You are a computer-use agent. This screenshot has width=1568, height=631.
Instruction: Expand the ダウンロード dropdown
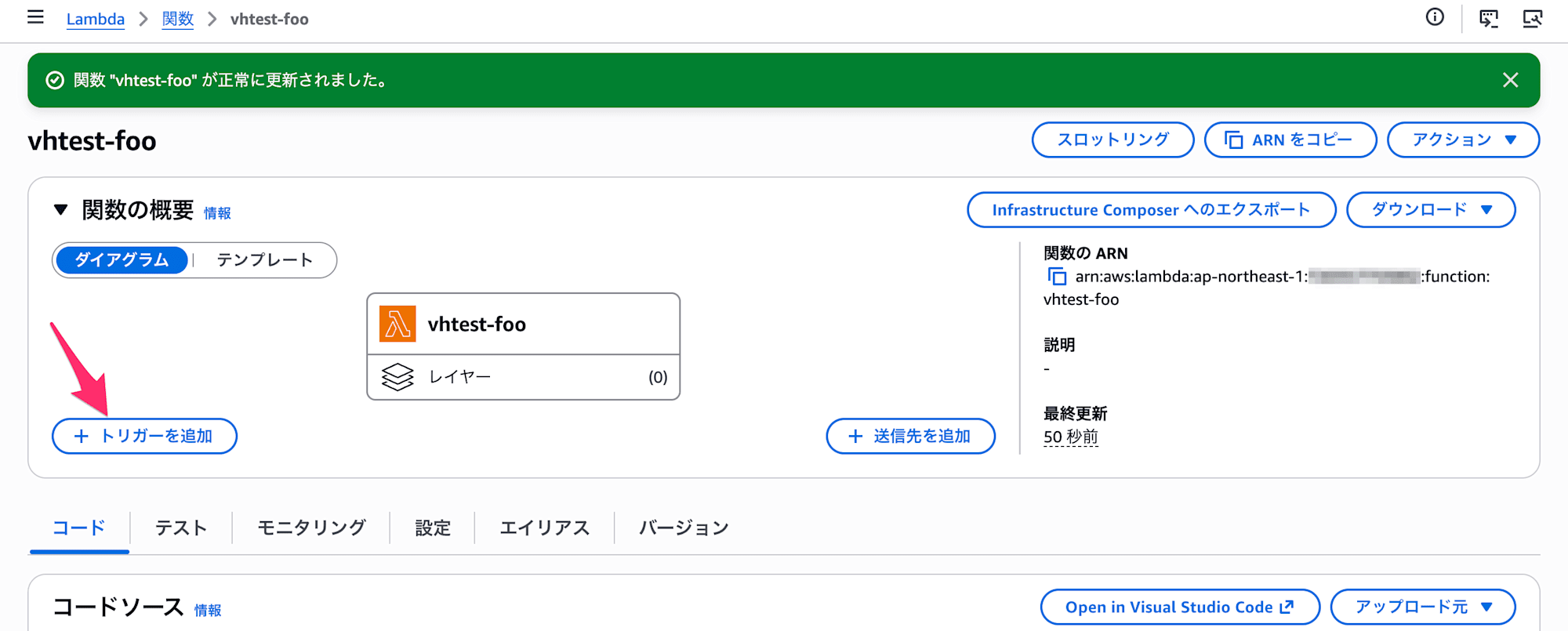(1431, 210)
